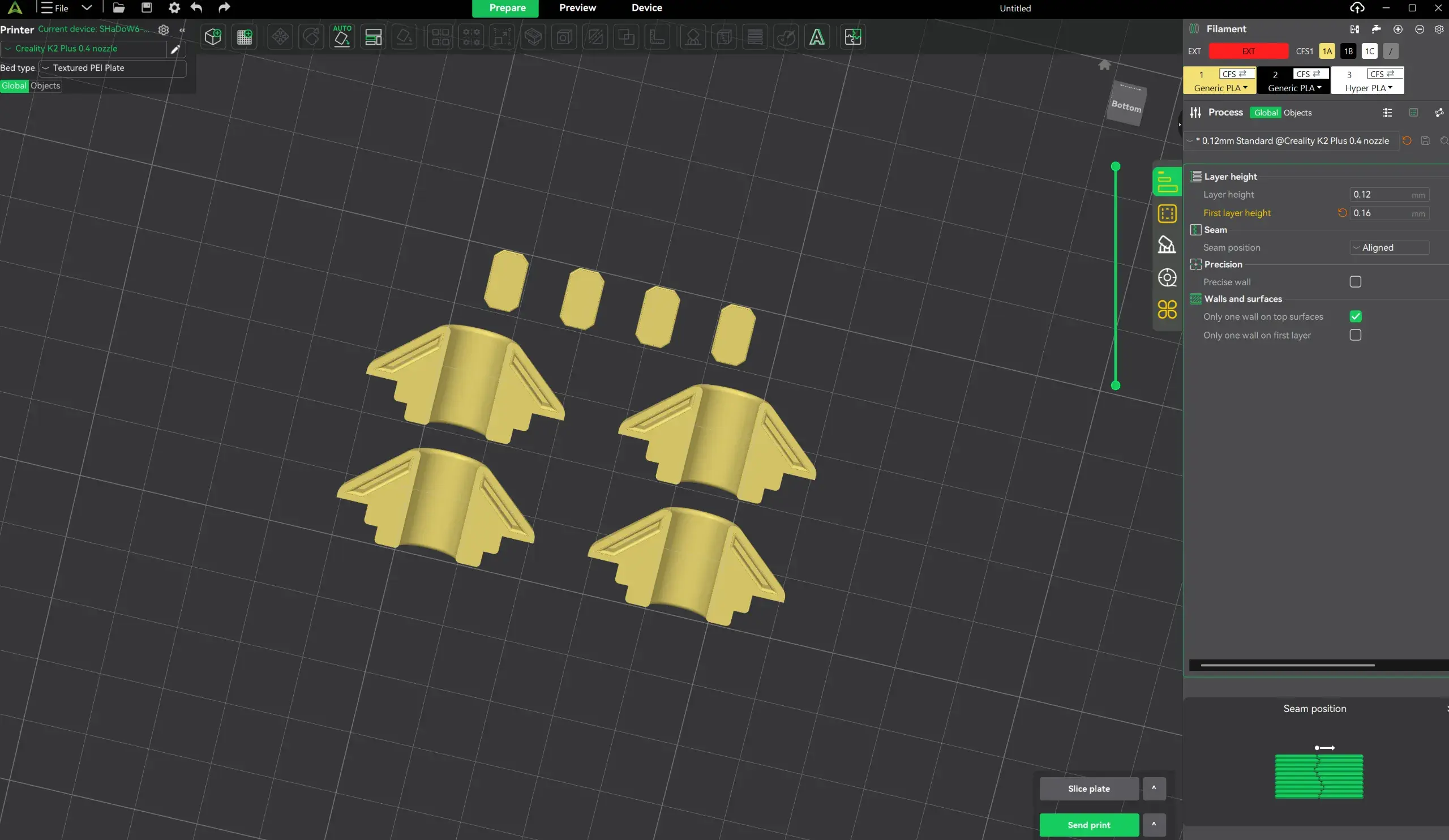Click the Layer height value field
The image size is (1449, 840).
[x=1380, y=194]
